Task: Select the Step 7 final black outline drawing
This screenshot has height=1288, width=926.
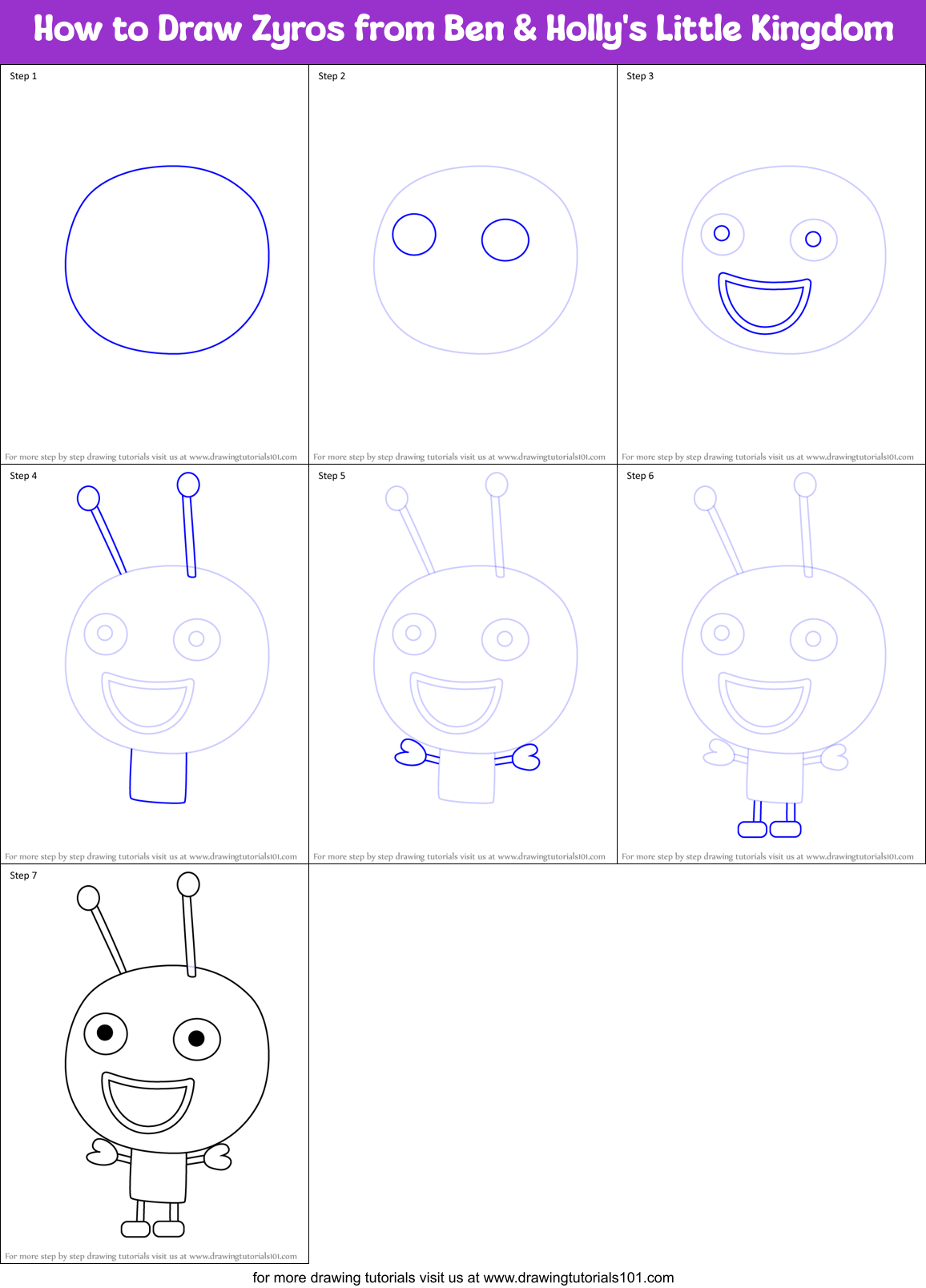Action: tap(167, 1056)
